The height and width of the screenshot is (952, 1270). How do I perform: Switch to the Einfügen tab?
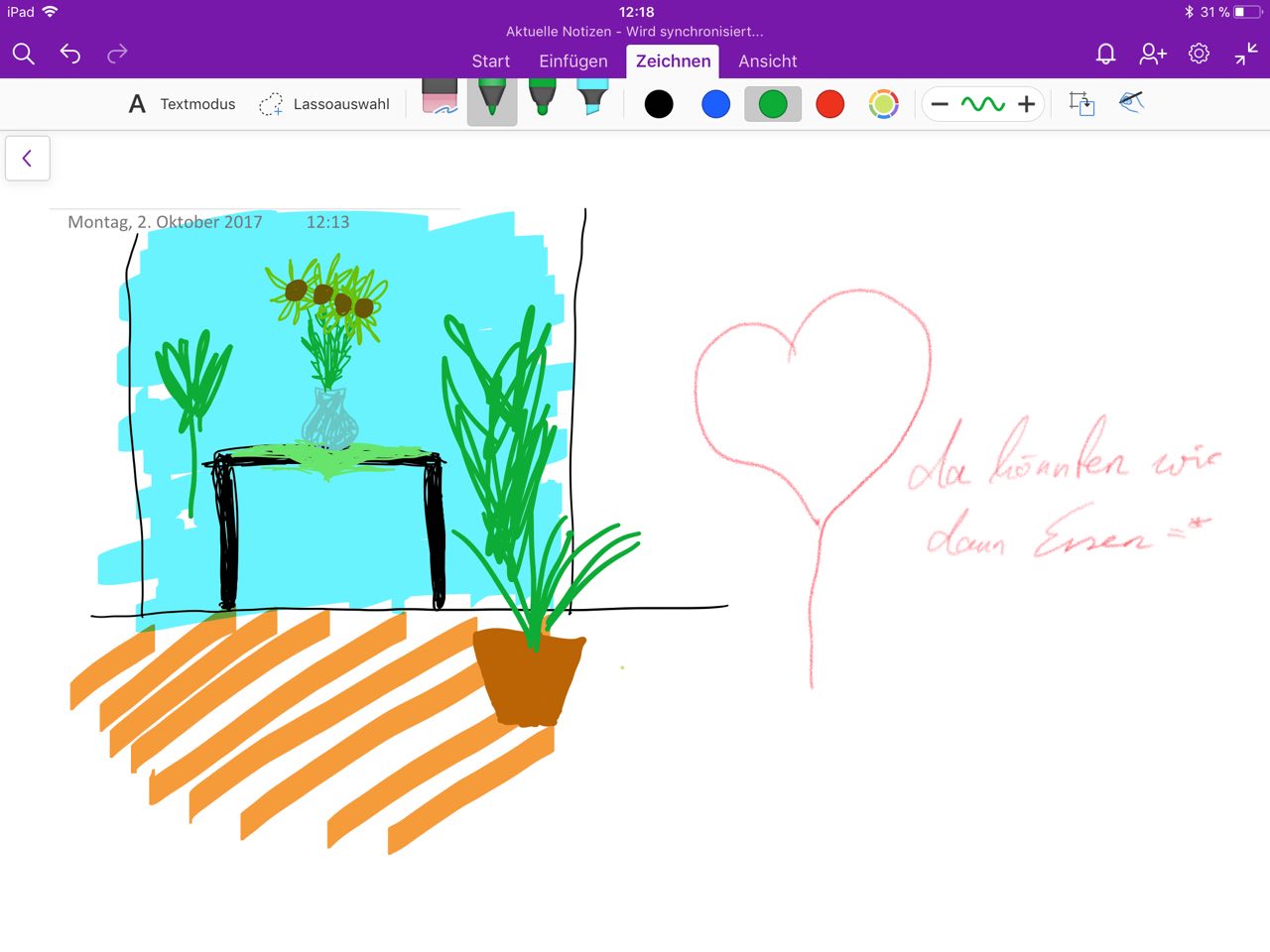click(x=572, y=61)
